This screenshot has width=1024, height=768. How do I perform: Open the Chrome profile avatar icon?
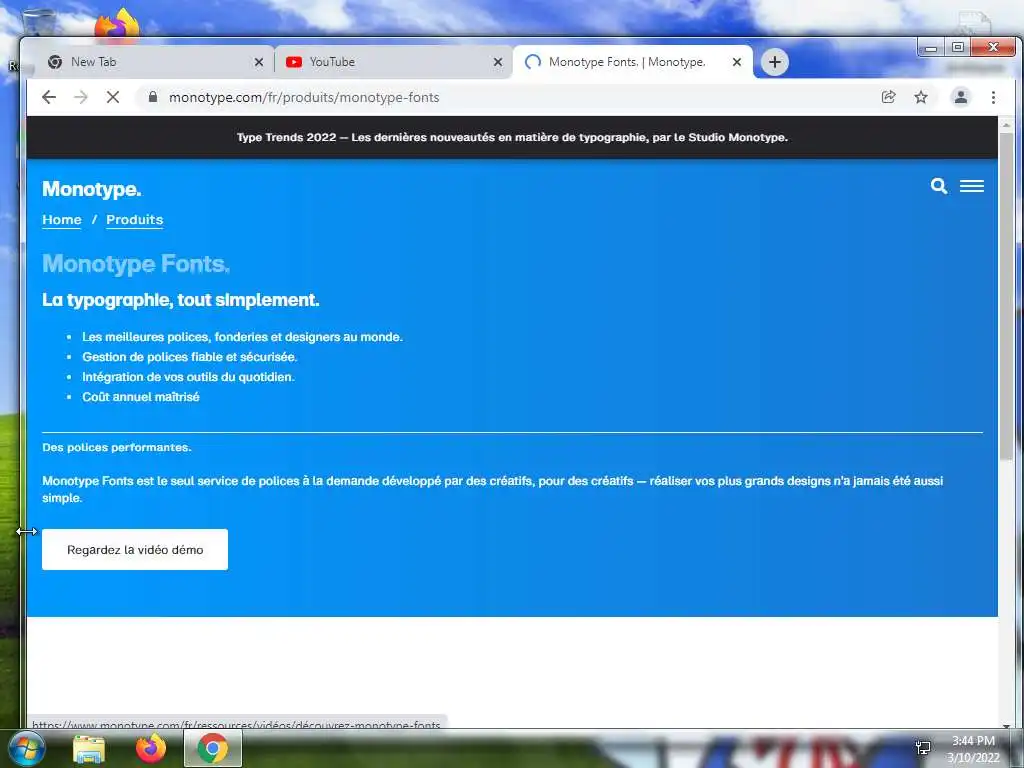(x=961, y=97)
